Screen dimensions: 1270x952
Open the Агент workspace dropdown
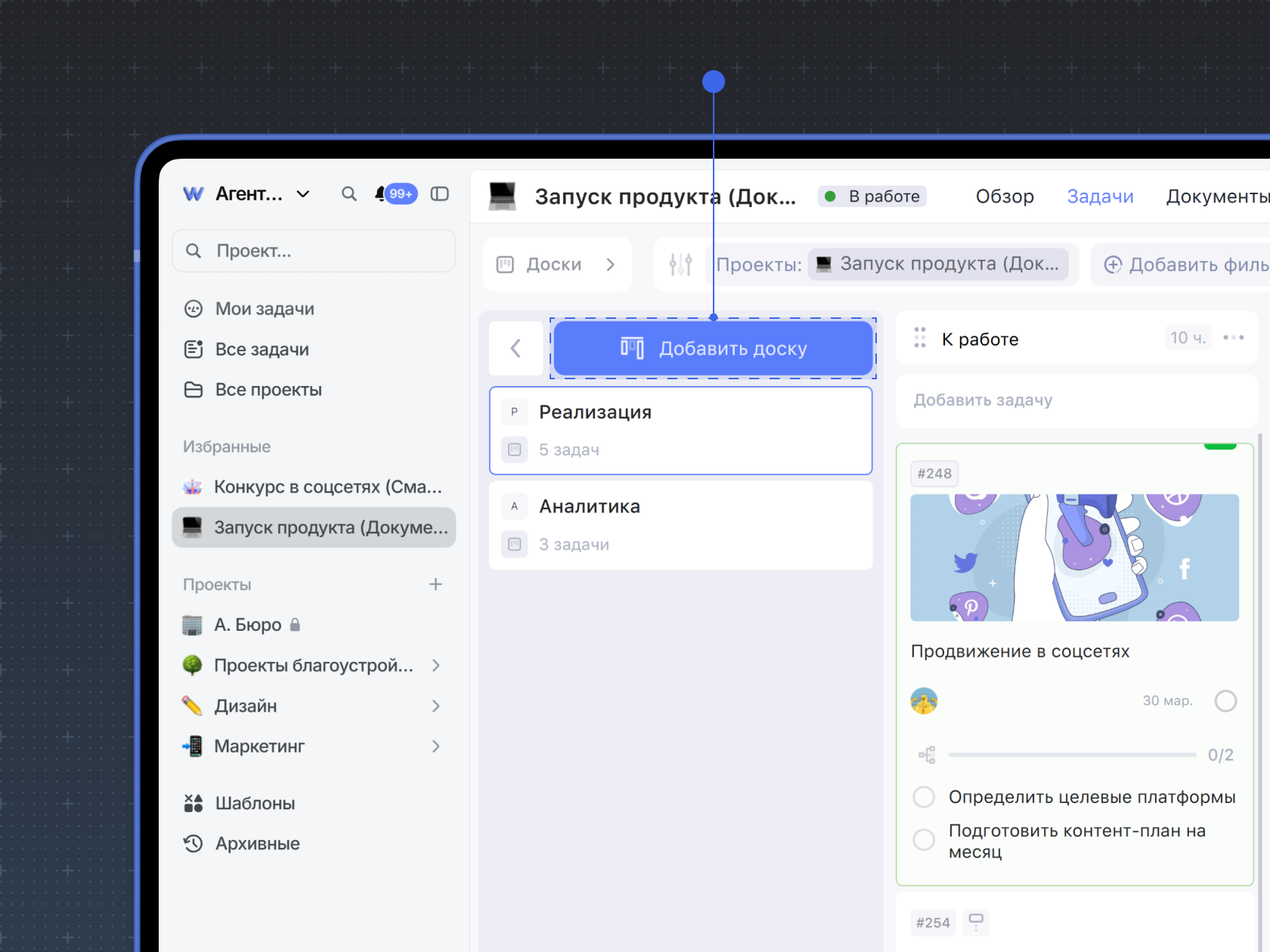[x=303, y=194]
